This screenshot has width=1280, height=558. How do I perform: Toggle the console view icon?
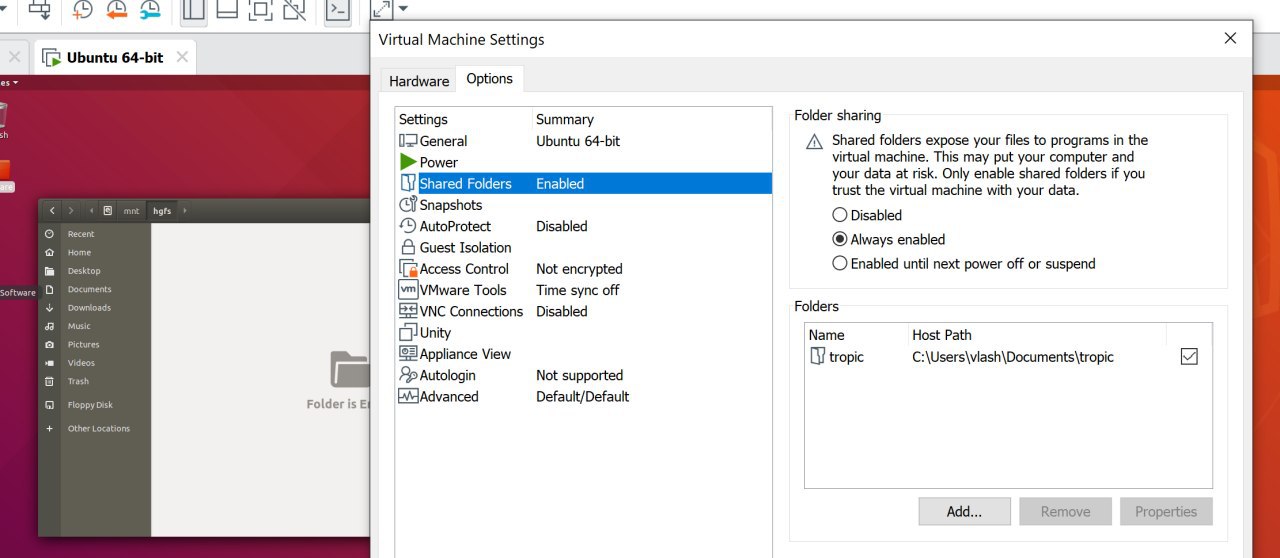[x=339, y=10]
